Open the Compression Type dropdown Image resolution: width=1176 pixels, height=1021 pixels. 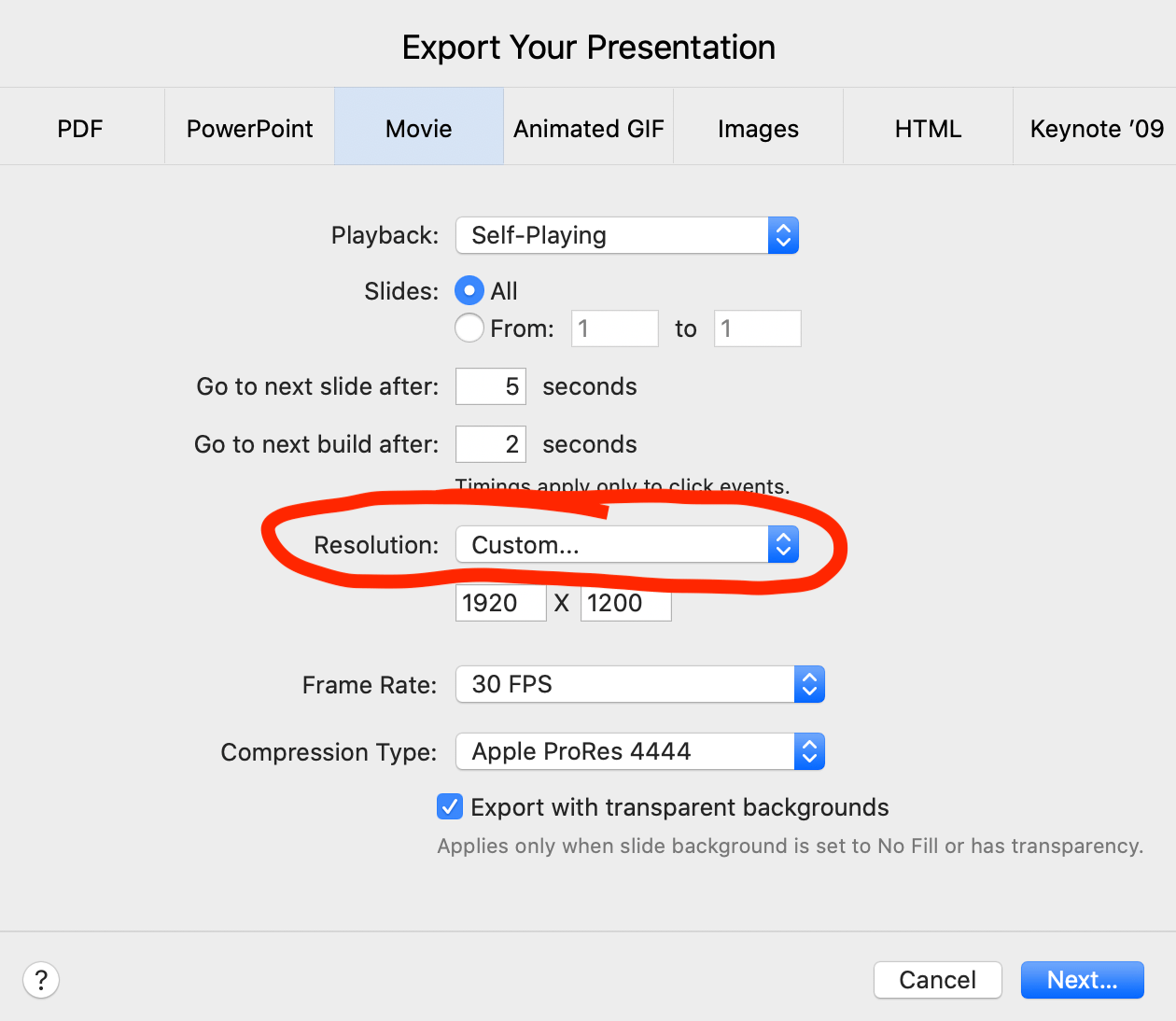[640, 751]
